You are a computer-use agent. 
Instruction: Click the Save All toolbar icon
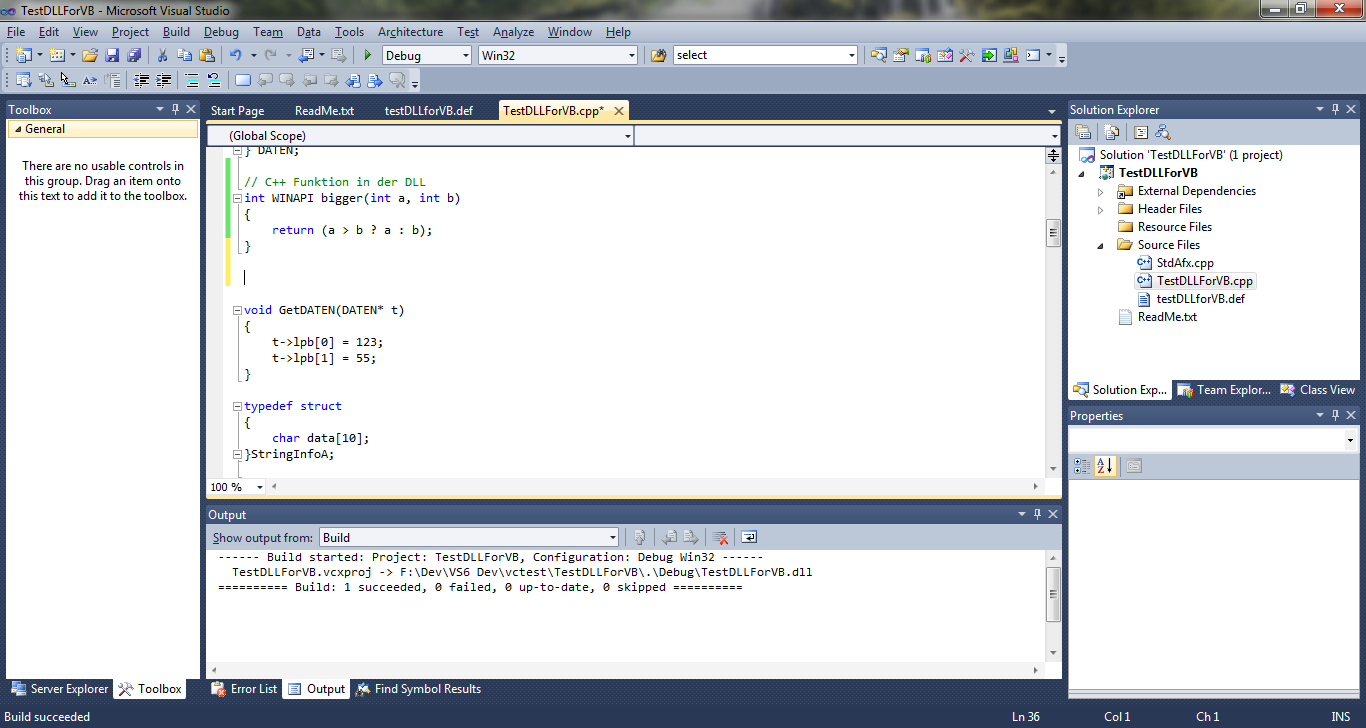[133, 56]
